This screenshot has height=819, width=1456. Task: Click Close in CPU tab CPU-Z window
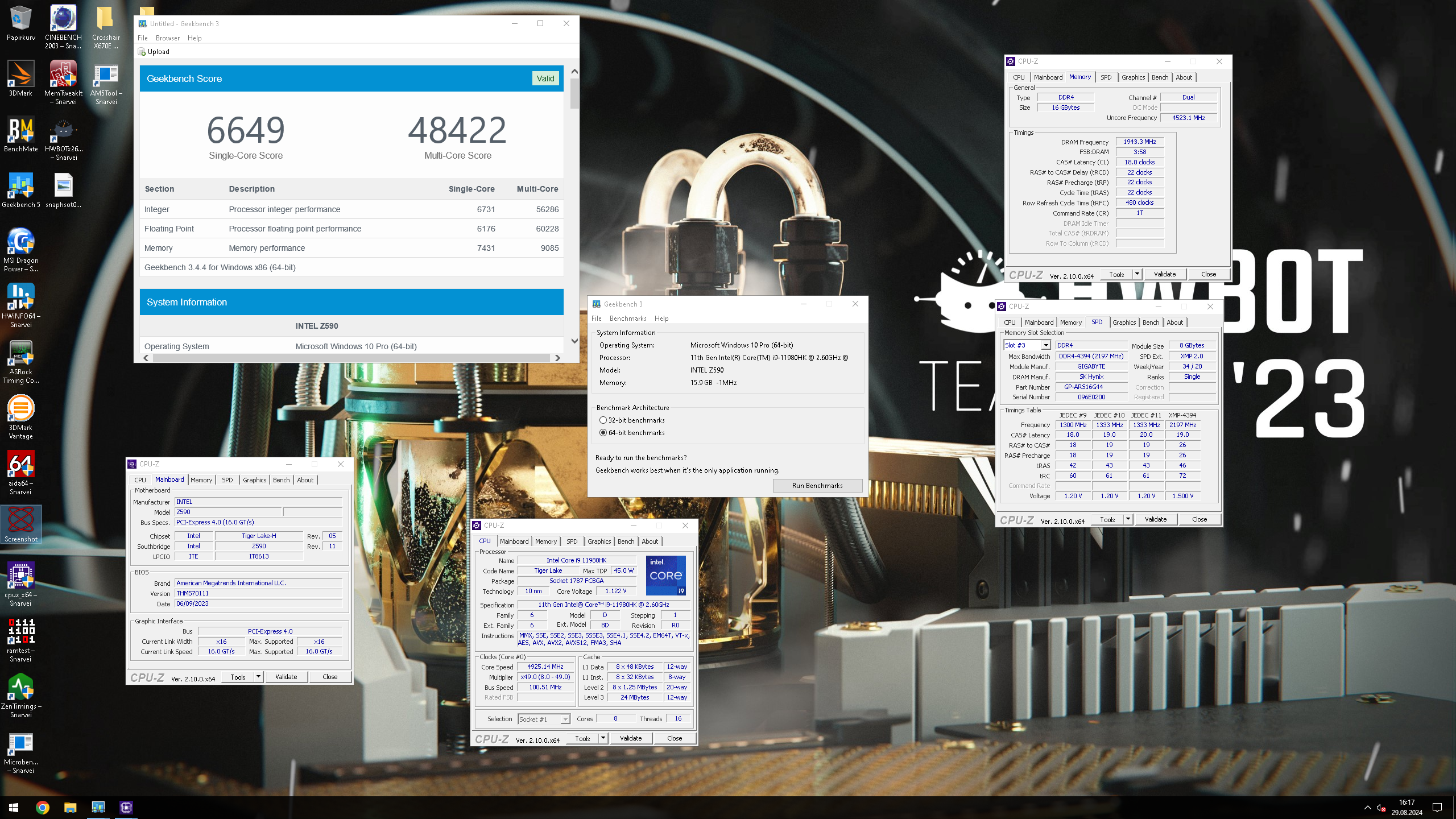pos(675,738)
